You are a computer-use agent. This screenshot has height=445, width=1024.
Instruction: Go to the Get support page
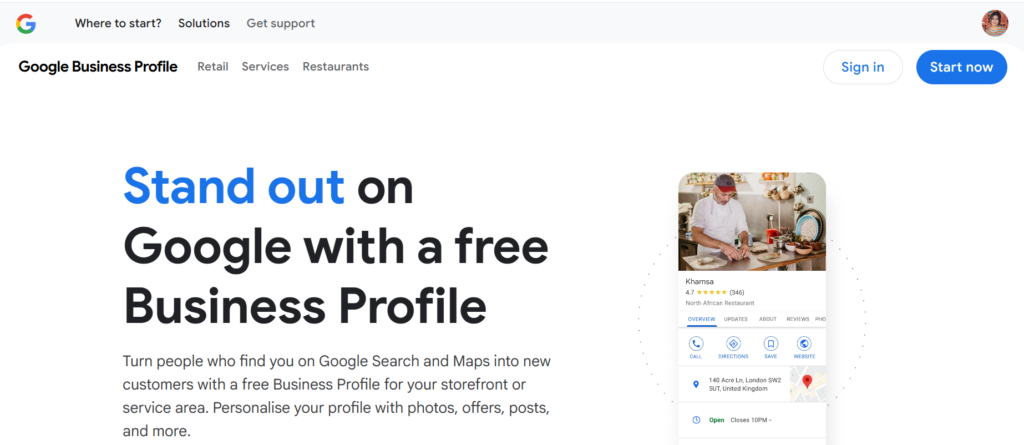[x=280, y=23]
